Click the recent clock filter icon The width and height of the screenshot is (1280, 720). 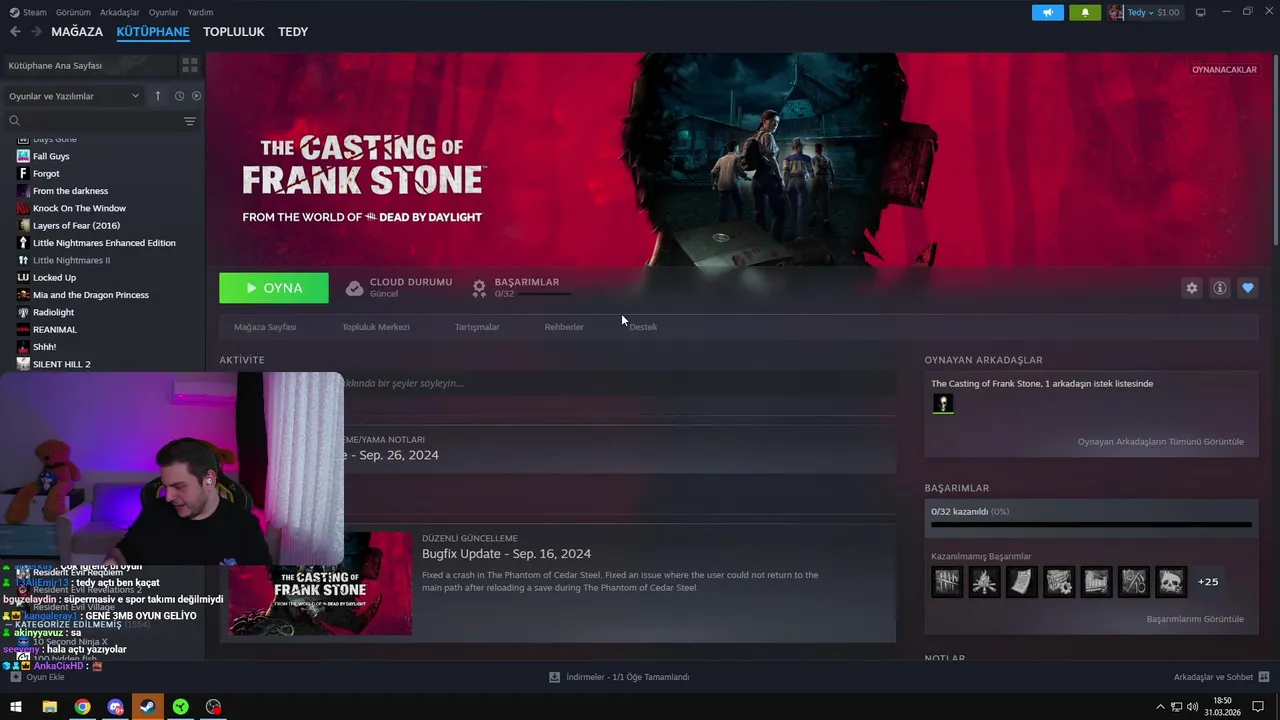pos(179,96)
